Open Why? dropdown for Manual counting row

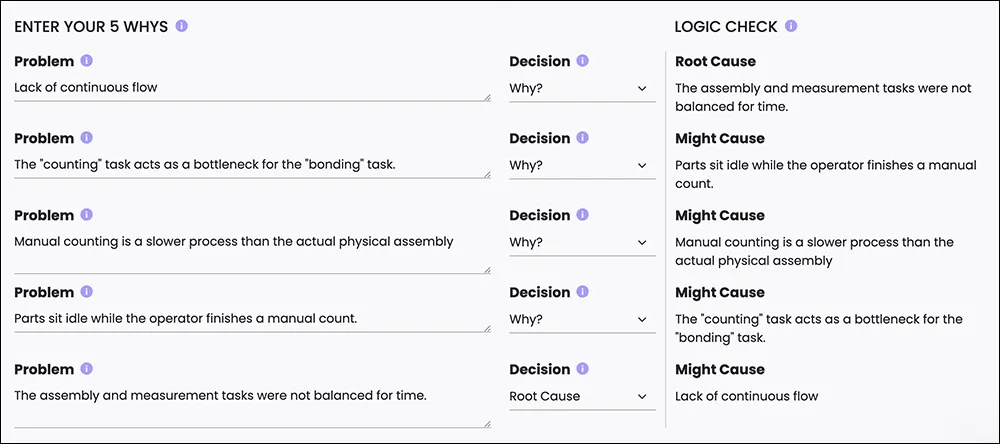point(582,242)
